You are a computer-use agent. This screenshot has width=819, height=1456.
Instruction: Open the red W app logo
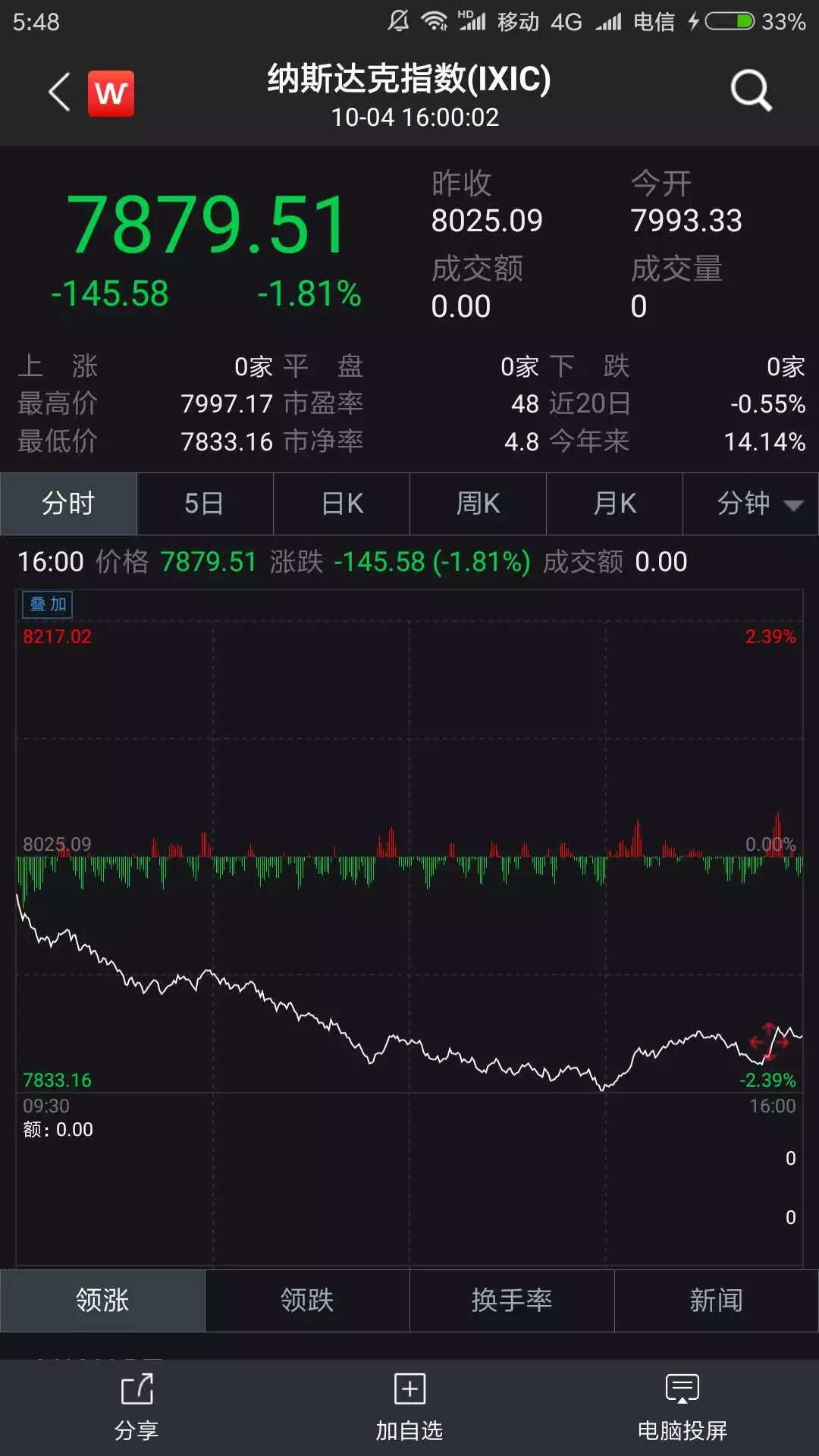tap(111, 93)
